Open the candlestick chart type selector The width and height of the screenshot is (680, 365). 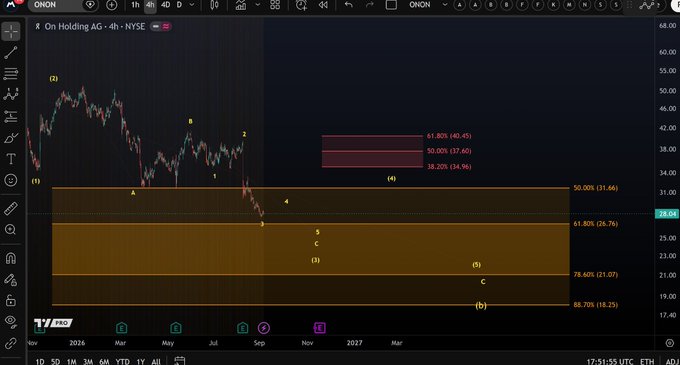tap(214, 5)
